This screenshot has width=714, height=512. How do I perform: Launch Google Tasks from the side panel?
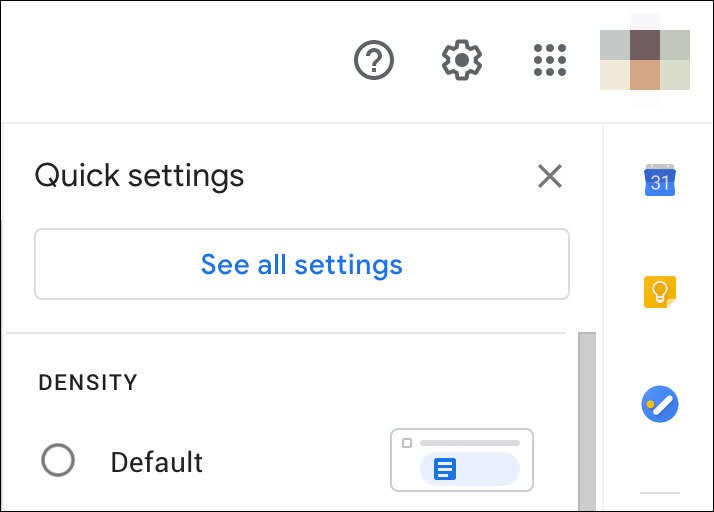[660, 405]
